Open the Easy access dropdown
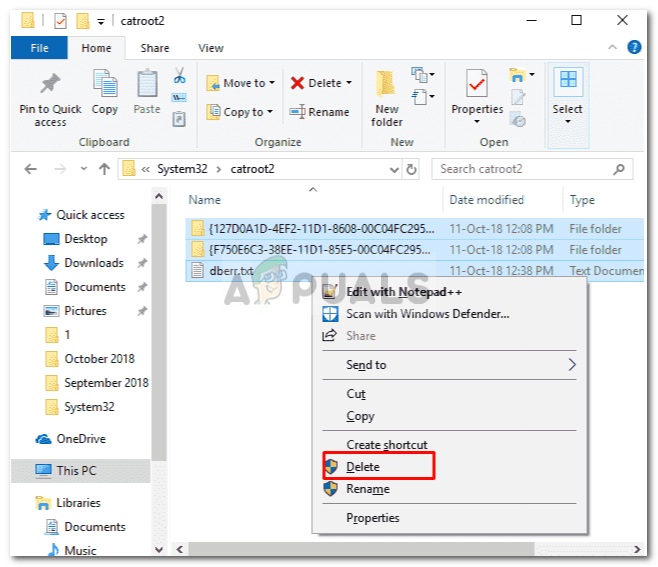This screenshot has height=567, width=658. tap(422, 97)
